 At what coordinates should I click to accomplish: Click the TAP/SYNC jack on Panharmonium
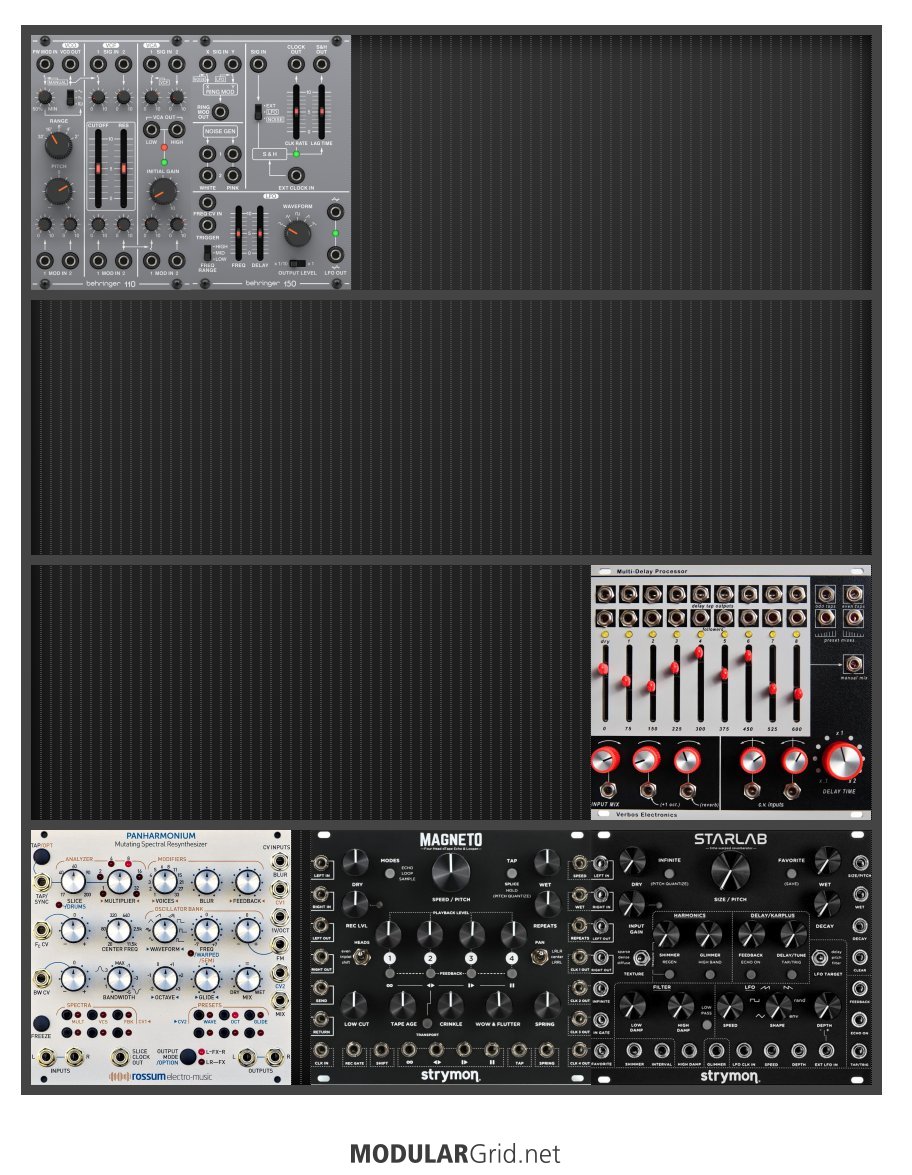pos(42,882)
